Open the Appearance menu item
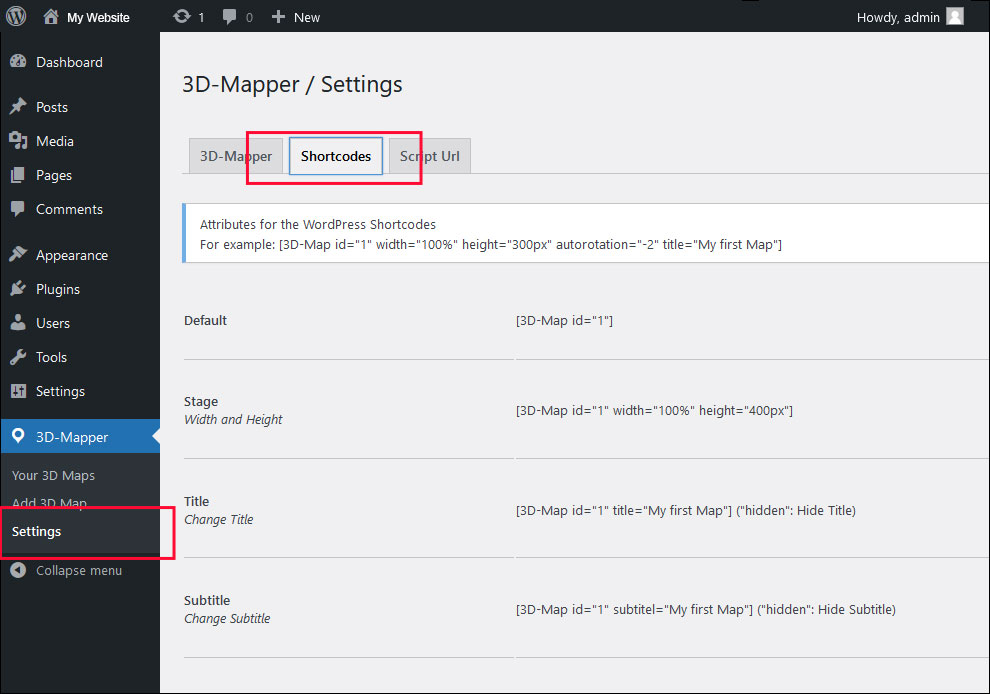The width and height of the screenshot is (990, 694). tap(72, 256)
